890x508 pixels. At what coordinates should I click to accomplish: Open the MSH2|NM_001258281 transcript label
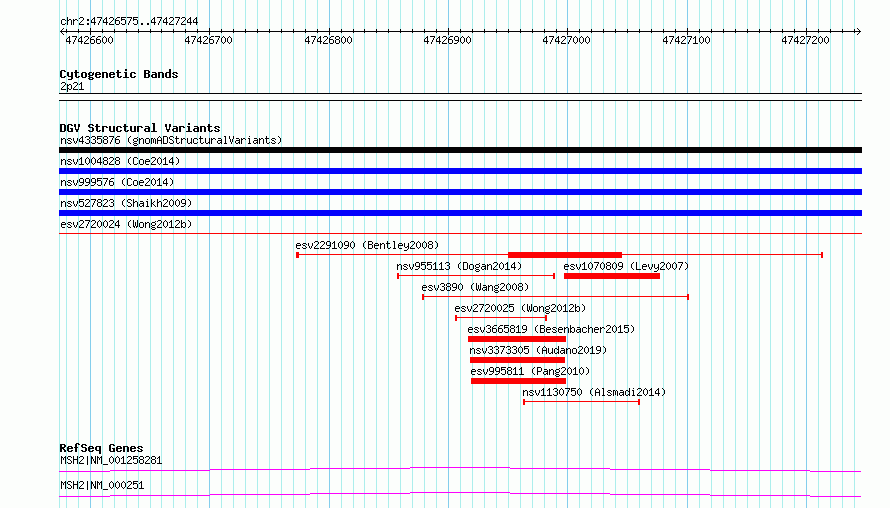click(x=111, y=460)
